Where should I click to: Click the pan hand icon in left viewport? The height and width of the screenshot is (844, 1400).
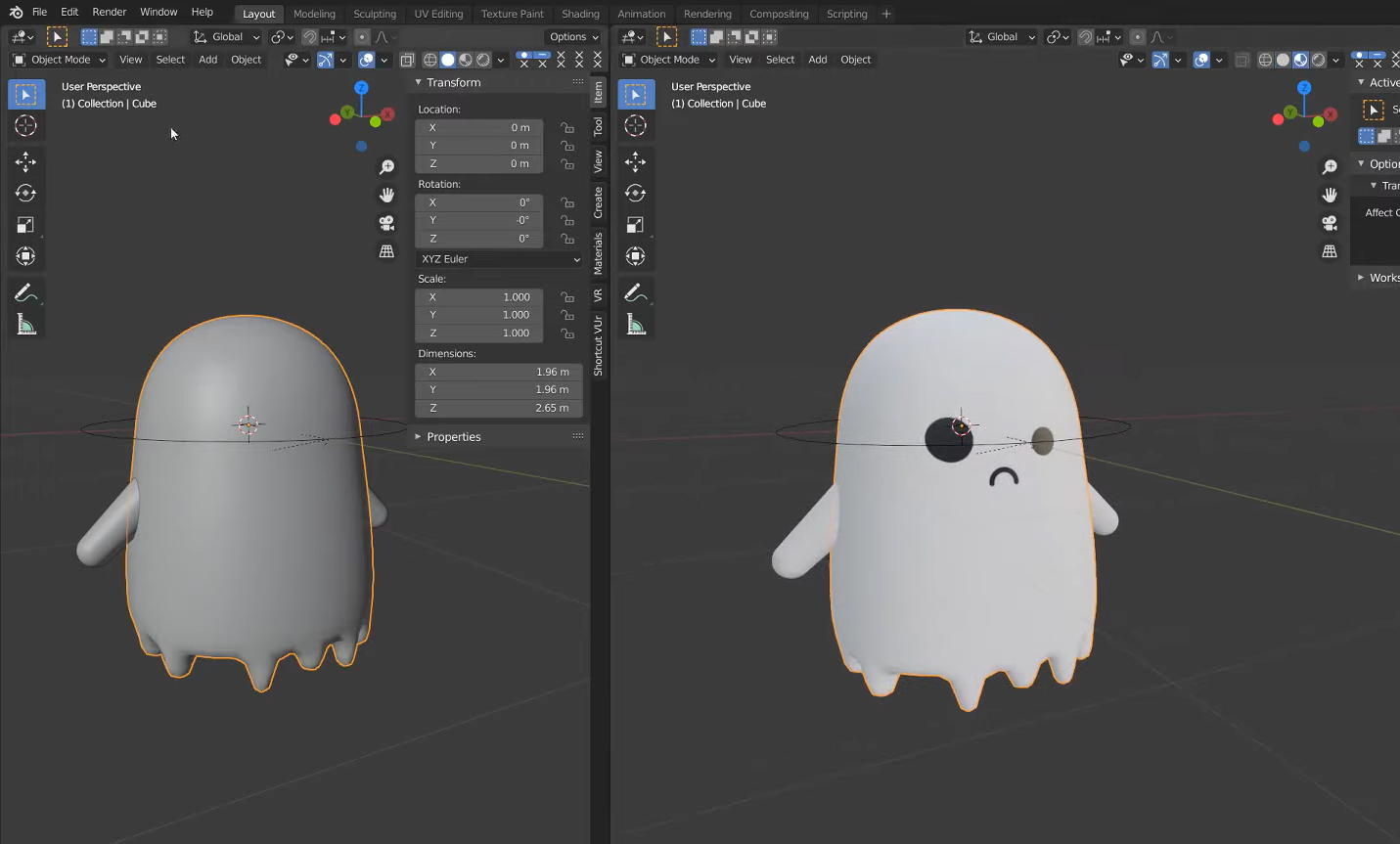click(x=387, y=195)
